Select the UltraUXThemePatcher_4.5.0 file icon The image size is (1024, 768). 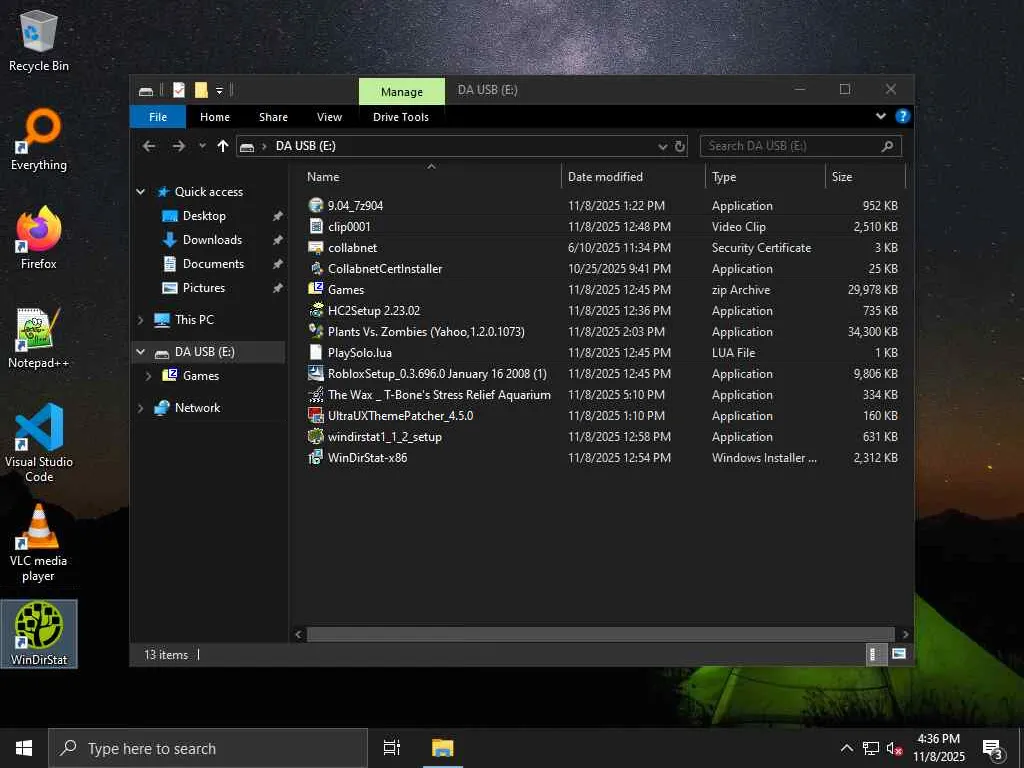pyautogui.click(x=315, y=415)
